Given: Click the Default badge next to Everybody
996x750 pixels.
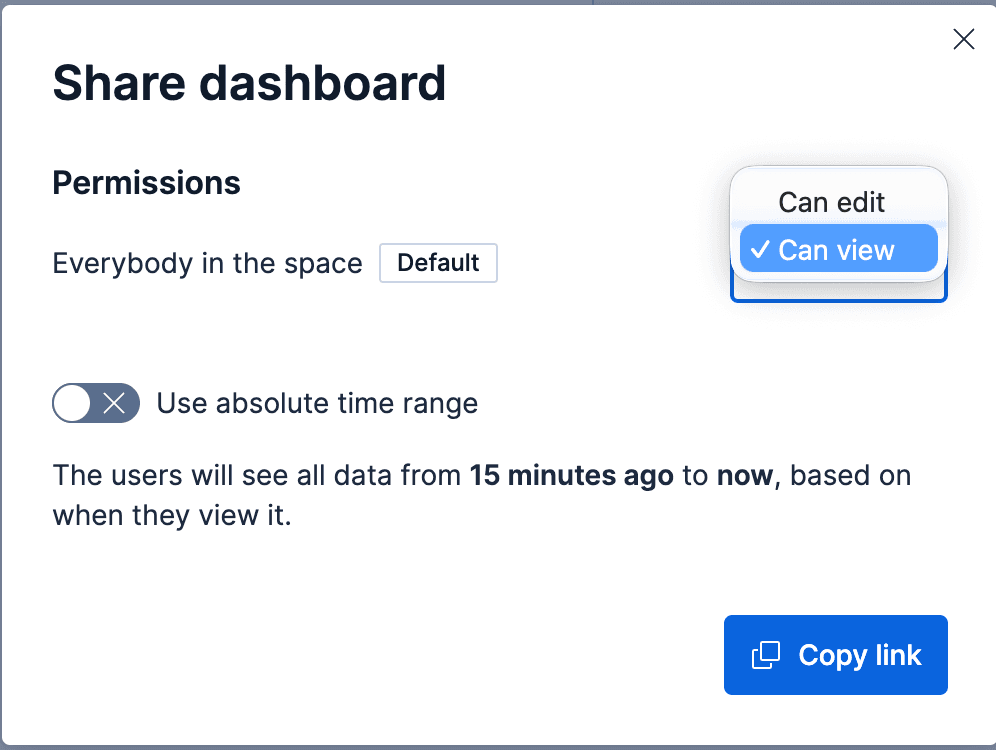Looking at the screenshot, I should (438, 263).
